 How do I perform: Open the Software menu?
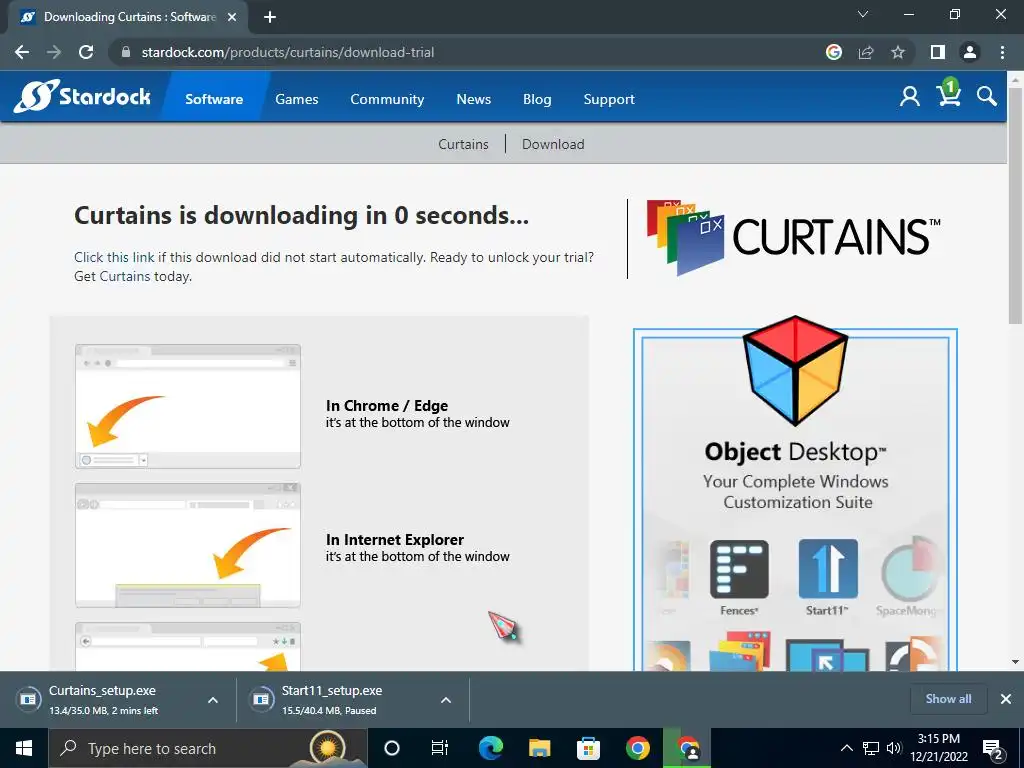(214, 99)
